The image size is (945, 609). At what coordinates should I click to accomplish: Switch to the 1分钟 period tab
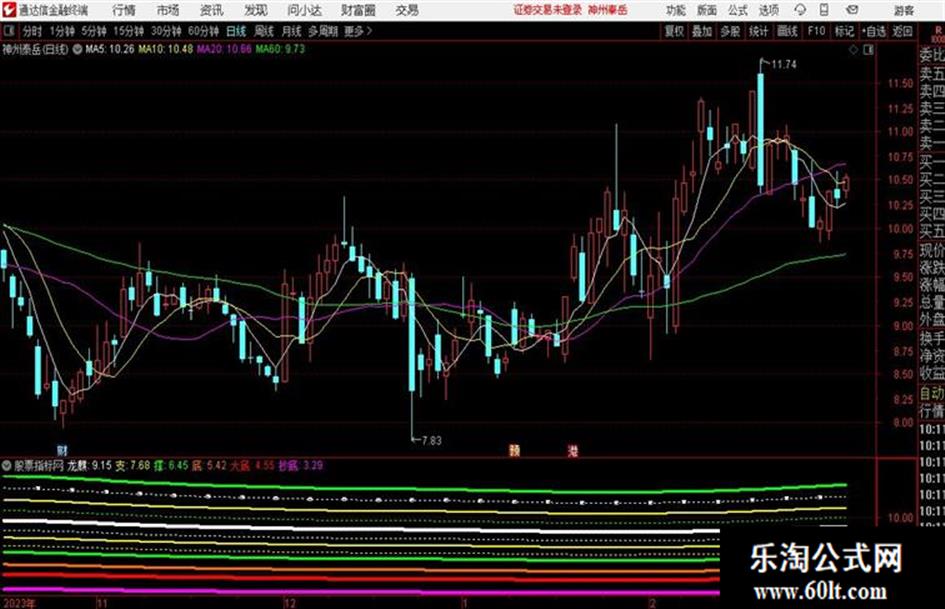coord(61,31)
